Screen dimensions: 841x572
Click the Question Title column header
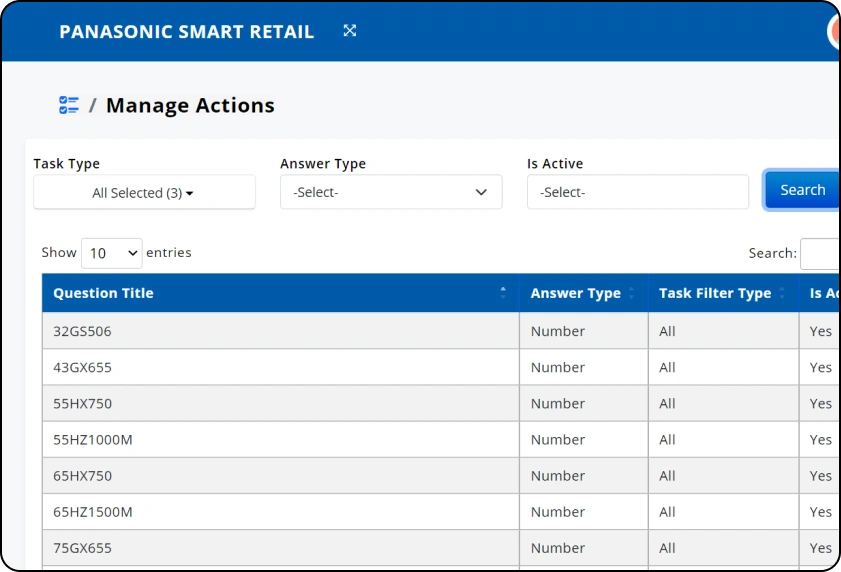[x=281, y=293]
